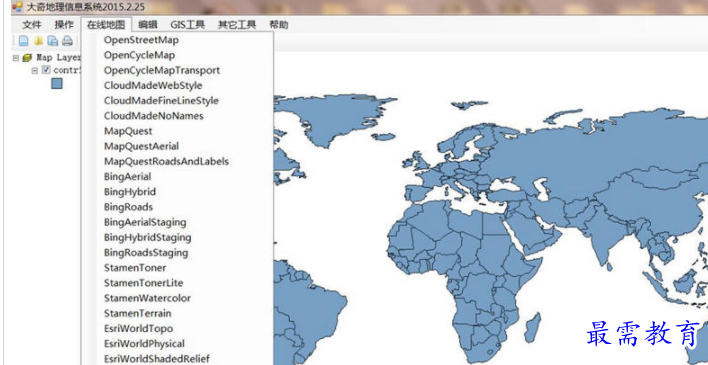Click the yellow Open file toolbar icon
The height and width of the screenshot is (365, 708).
click(x=38, y=41)
